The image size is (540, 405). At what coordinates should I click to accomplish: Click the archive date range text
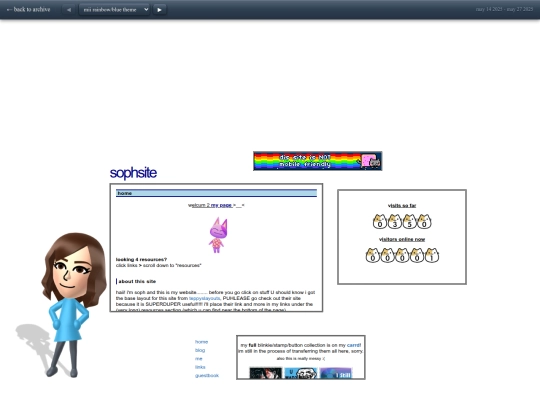(504, 9)
